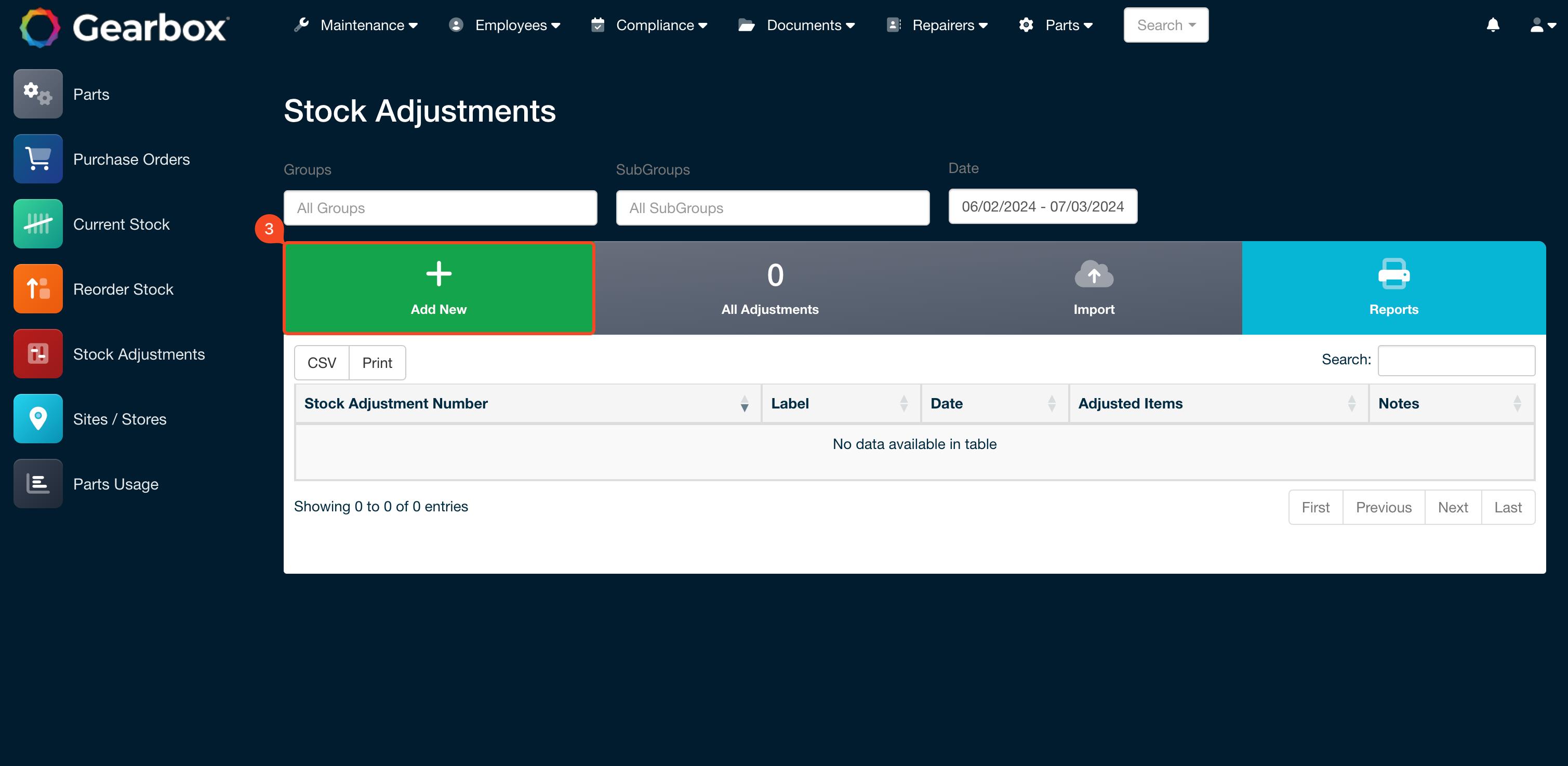Click the Purchase Orders cart icon
Image resolution: width=1568 pixels, height=766 pixels.
coord(38,159)
